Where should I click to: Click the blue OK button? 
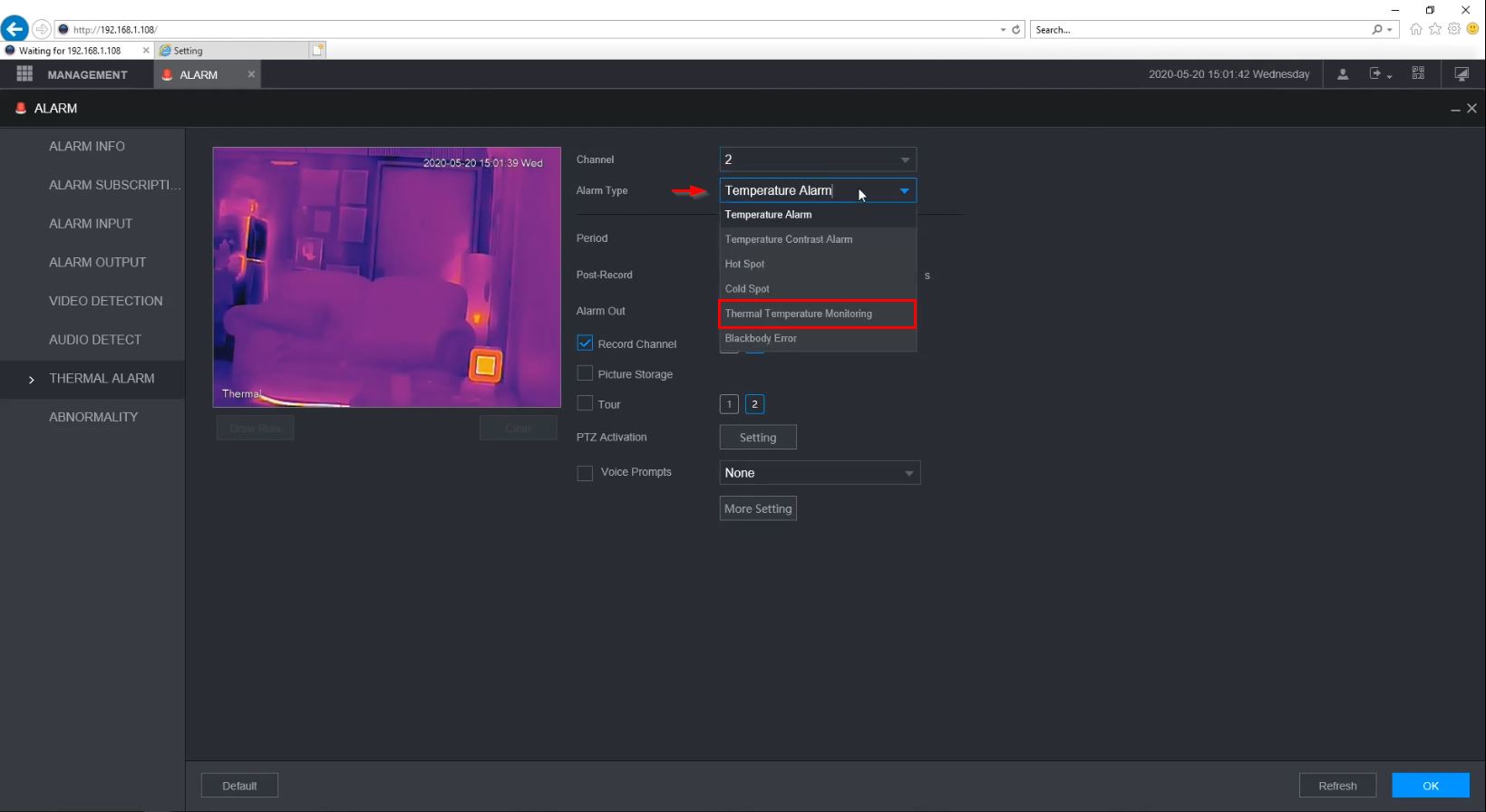coord(1431,786)
